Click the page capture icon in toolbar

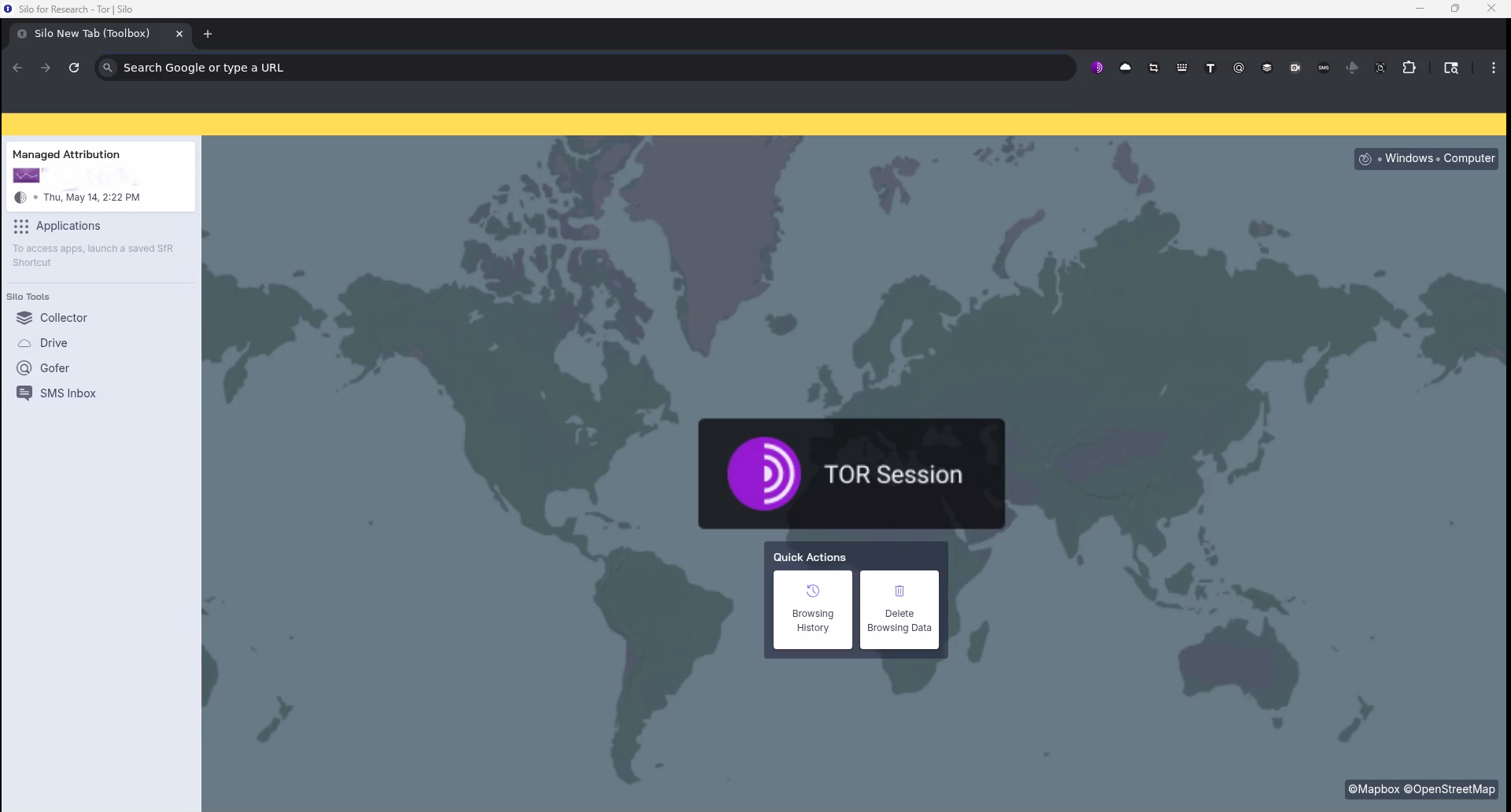click(1380, 68)
